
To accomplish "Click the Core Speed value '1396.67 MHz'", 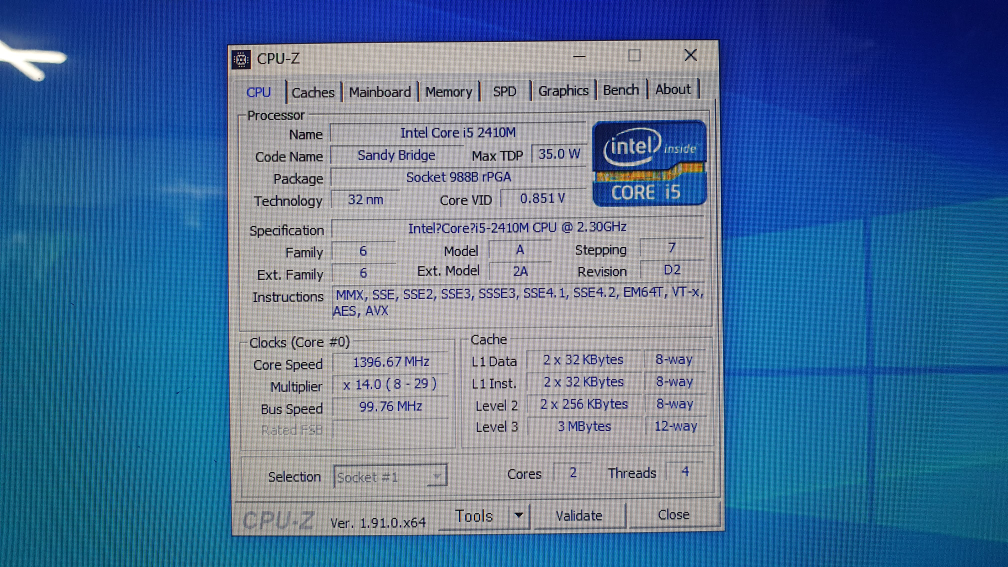I will [x=391, y=362].
